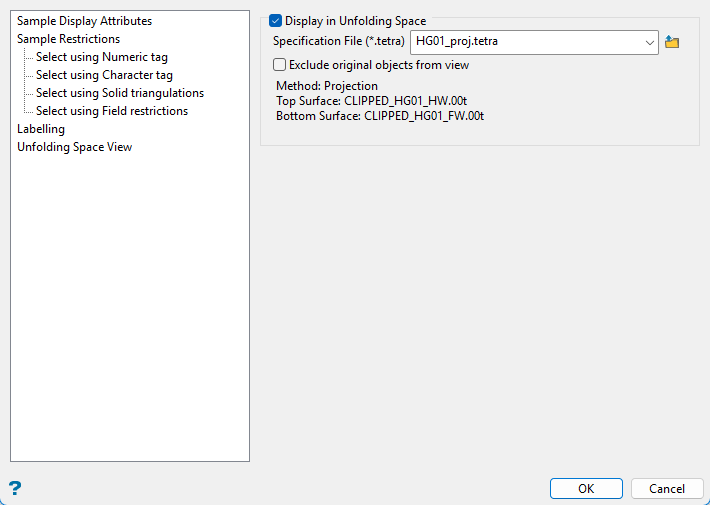The width and height of the screenshot is (710, 505).
Task: Switch to Unfolding Space View page
Action: pos(74,147)
